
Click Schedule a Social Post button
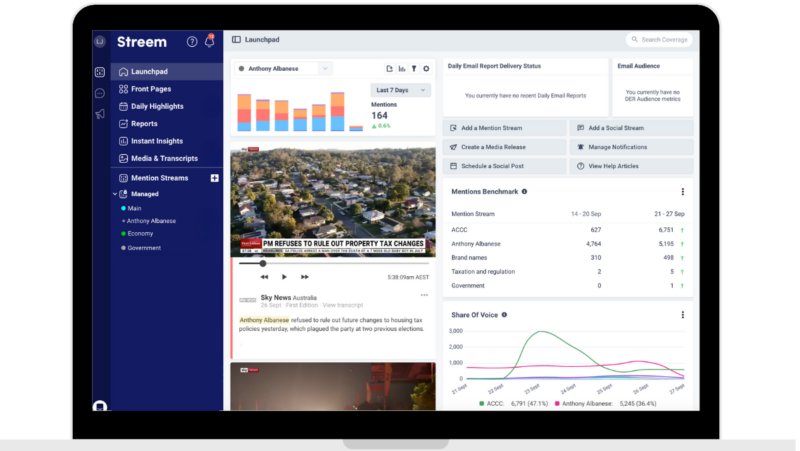pyautogui.click(x=505, y=166)
